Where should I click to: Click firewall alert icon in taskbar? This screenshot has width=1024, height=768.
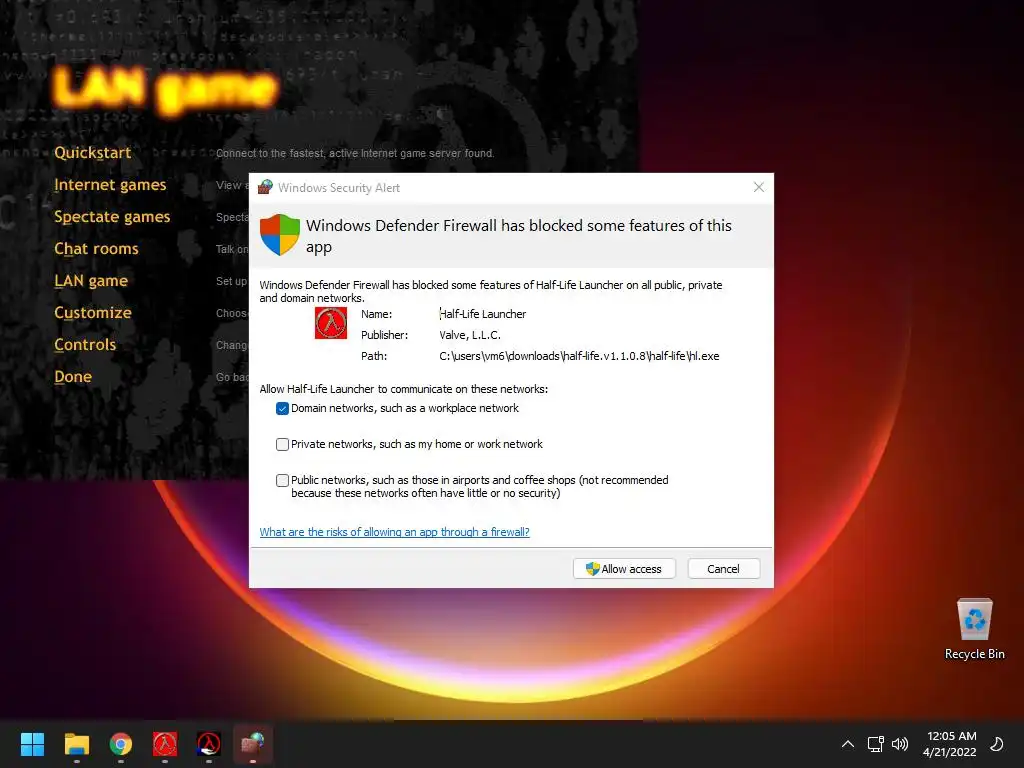[x=253, y=744]
